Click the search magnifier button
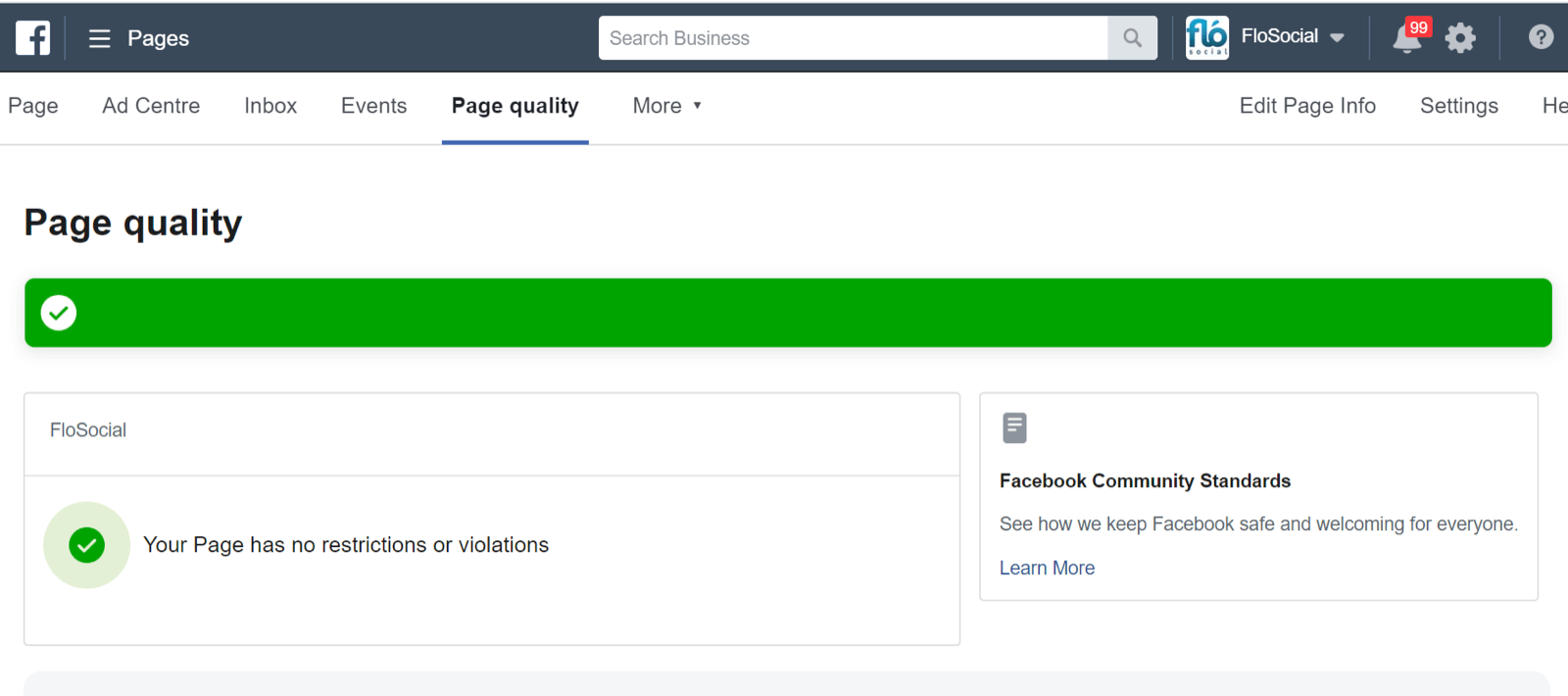The image size is (1568, 696). coord(1132,38)
